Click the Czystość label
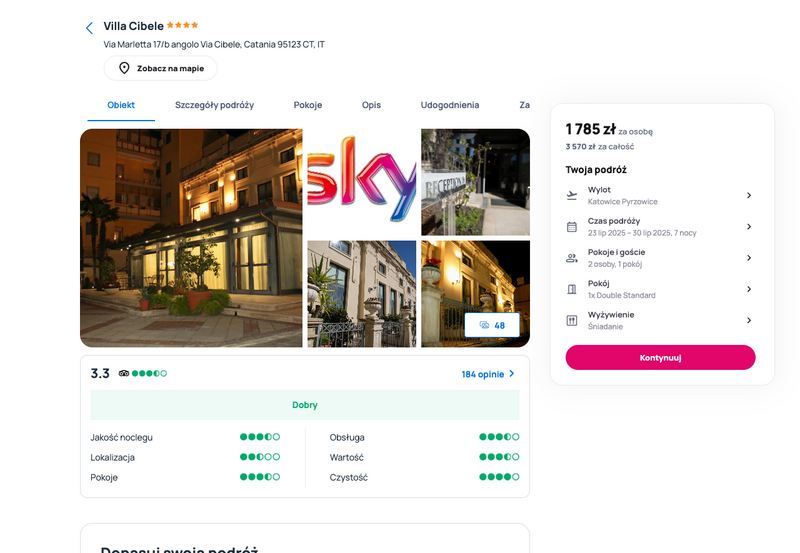 click(348, 477)
